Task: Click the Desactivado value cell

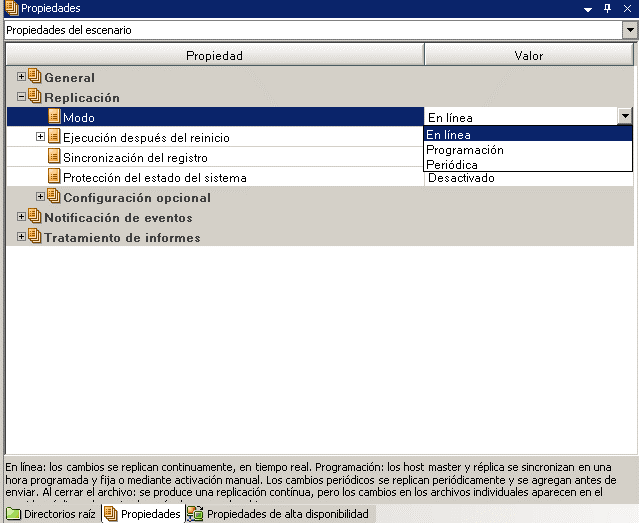Action: point(529,178)
